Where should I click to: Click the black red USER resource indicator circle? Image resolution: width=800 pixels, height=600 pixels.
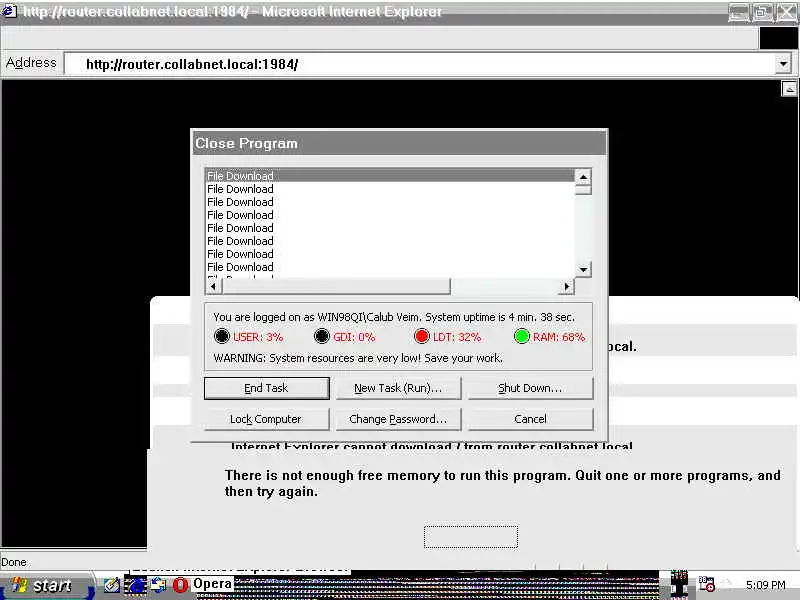click(x=221, y=336)
